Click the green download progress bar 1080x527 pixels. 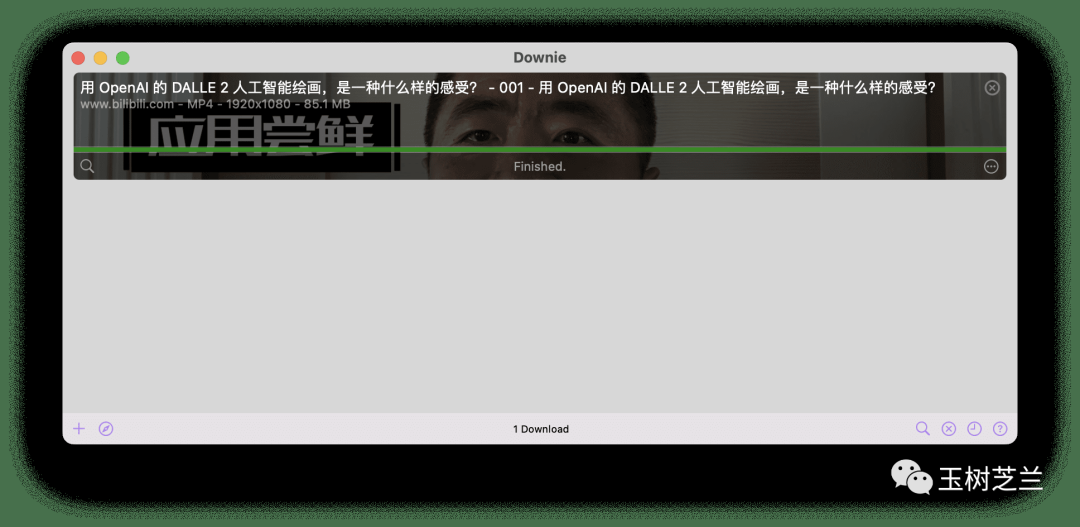(x=540, y=149)
